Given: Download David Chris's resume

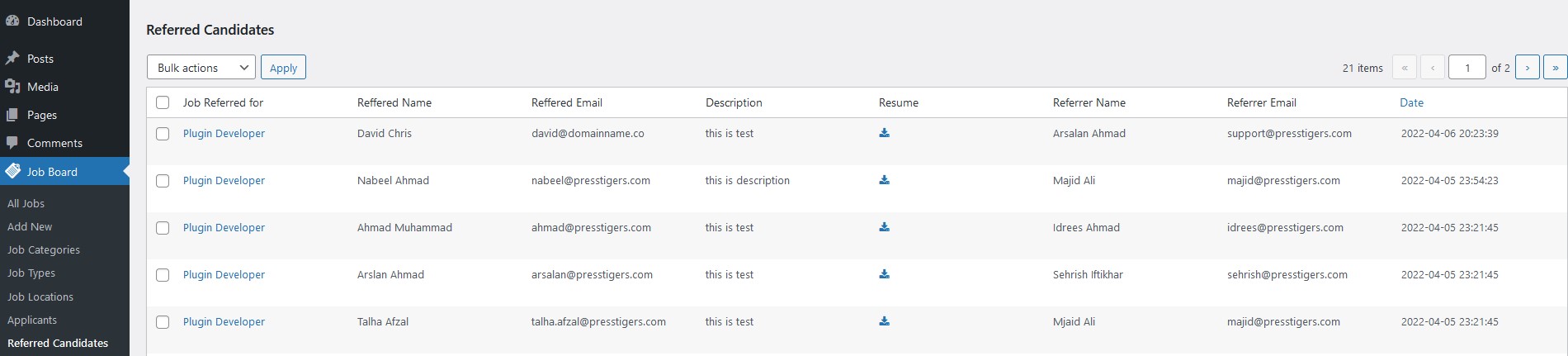Looking at the screenshot, I should [884, 133].
